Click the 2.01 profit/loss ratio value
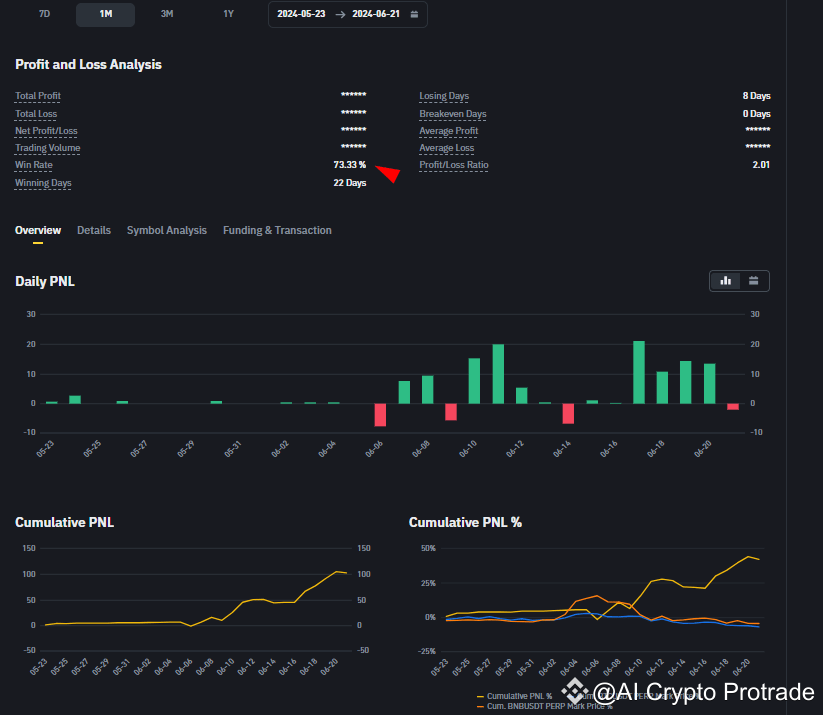The image size is (823, 715). click(x=761, y=165)
